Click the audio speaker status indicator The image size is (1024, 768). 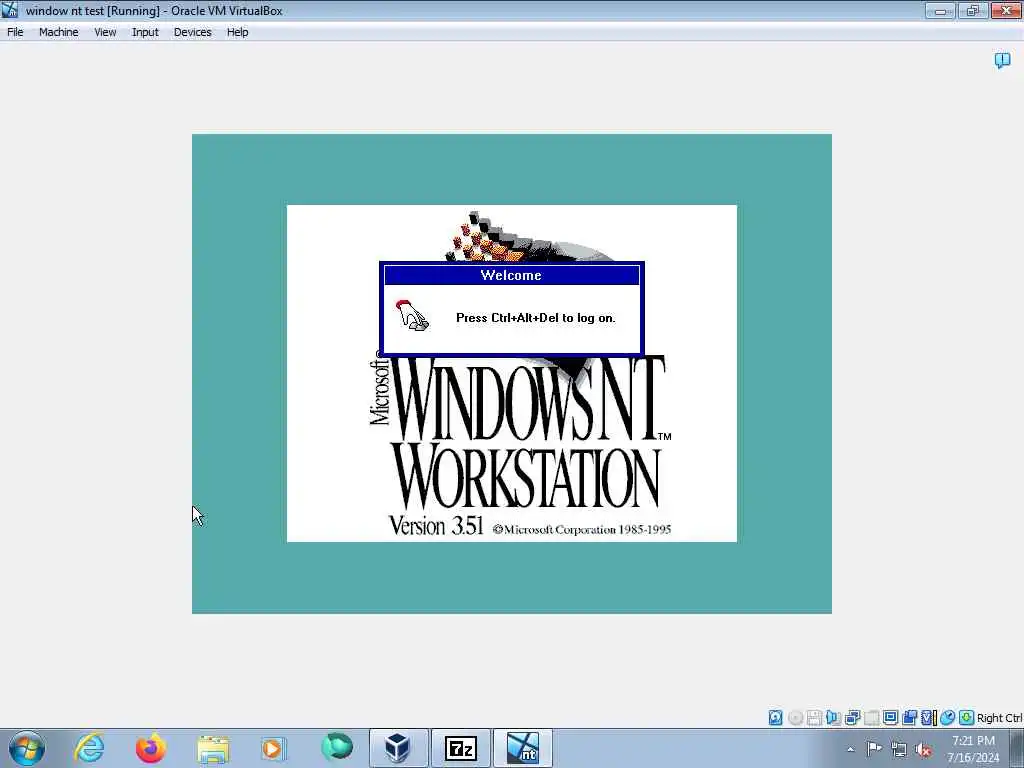point(833,718)
